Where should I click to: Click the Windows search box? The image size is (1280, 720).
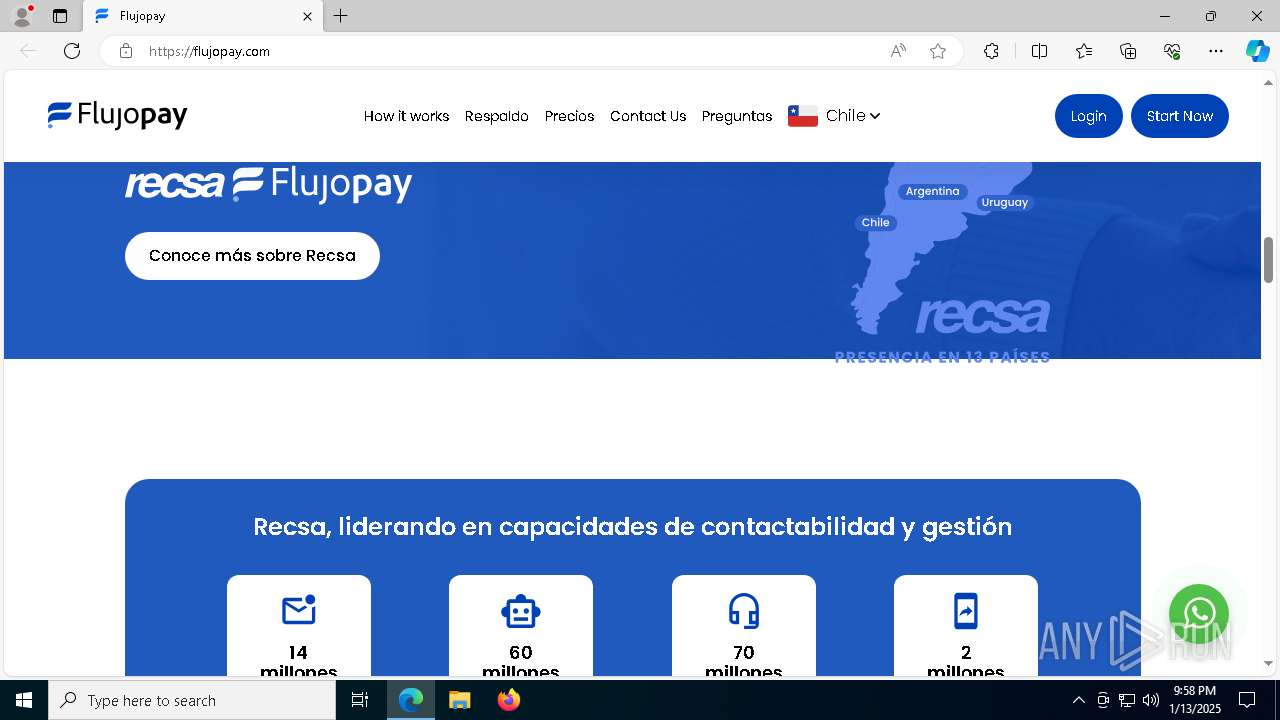(192, 700)
